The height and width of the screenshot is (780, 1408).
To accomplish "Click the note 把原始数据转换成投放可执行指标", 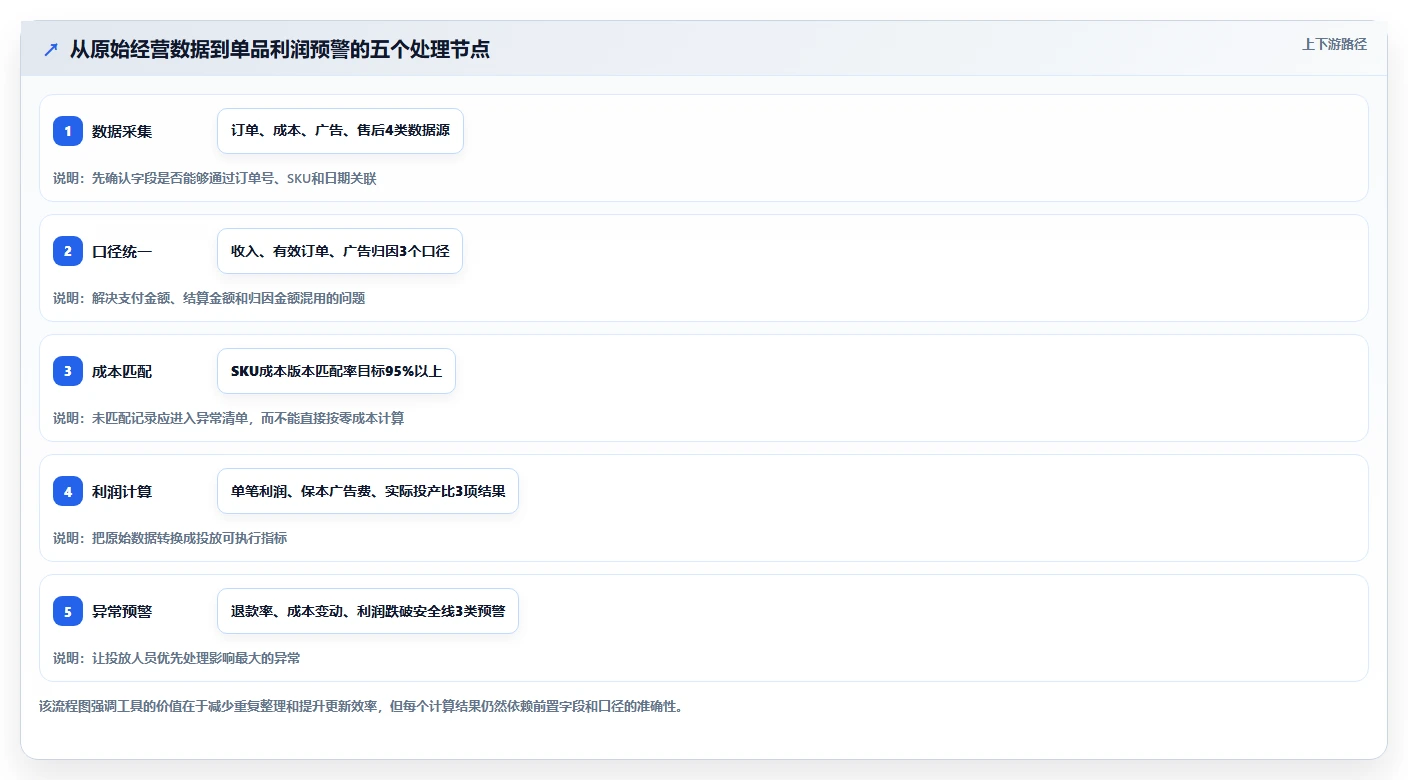I will tap(170, 538).
